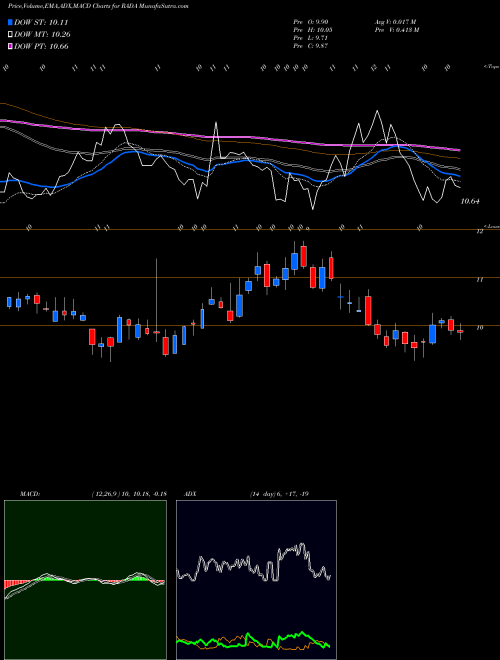Click the 'ADX' panel heading
This screenshot has width=500, height=660.
190,494
